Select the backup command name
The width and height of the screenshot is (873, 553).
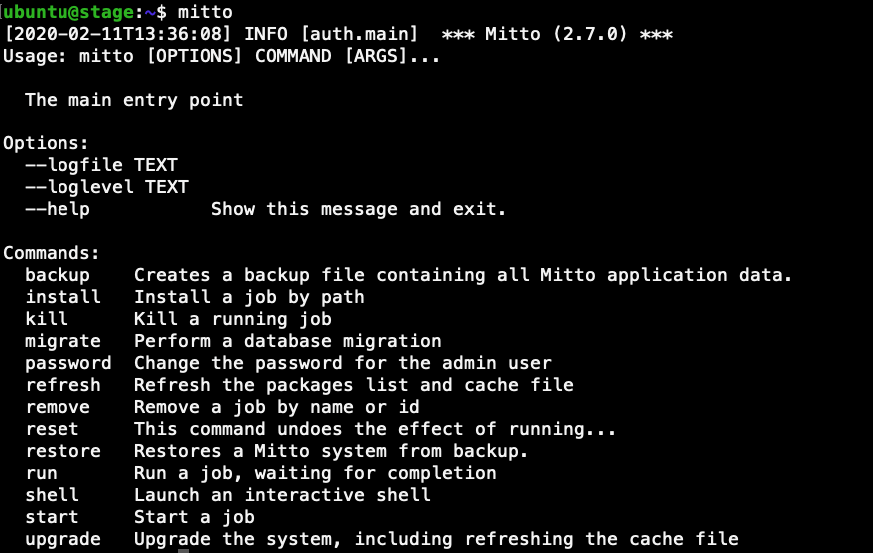pyautogui.click(x=57, y=275)
